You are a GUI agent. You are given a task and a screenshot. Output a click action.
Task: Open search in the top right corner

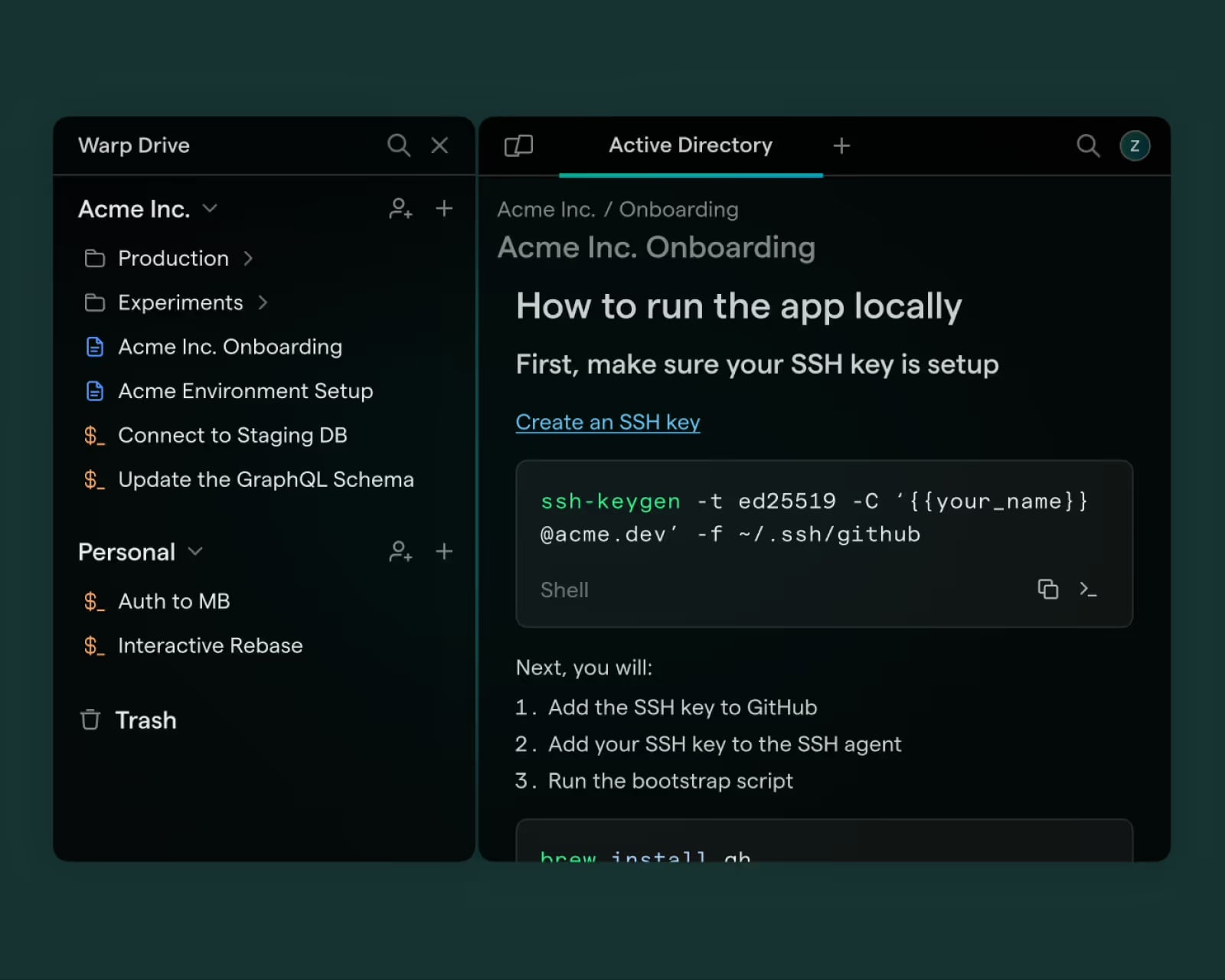click(1088, 145)
